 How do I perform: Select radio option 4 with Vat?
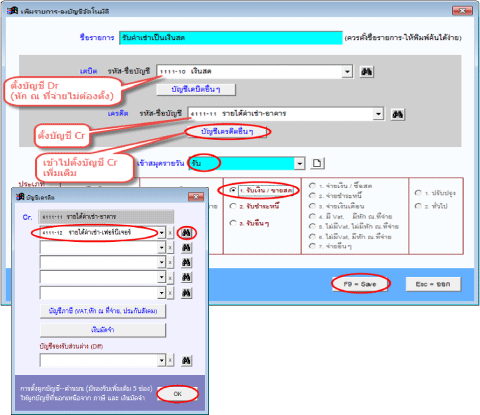312,216
